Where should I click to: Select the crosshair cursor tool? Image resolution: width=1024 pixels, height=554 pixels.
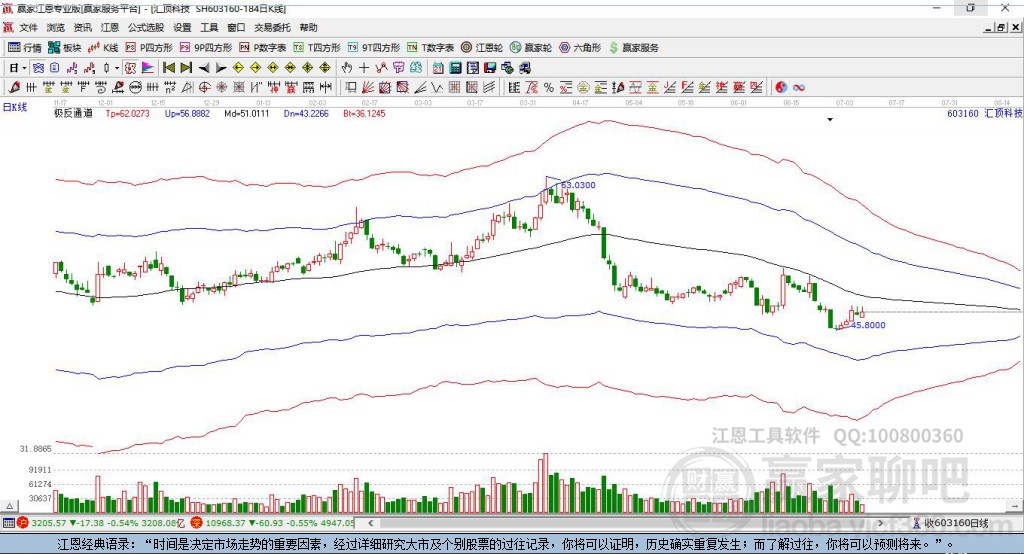pos(364,68)
